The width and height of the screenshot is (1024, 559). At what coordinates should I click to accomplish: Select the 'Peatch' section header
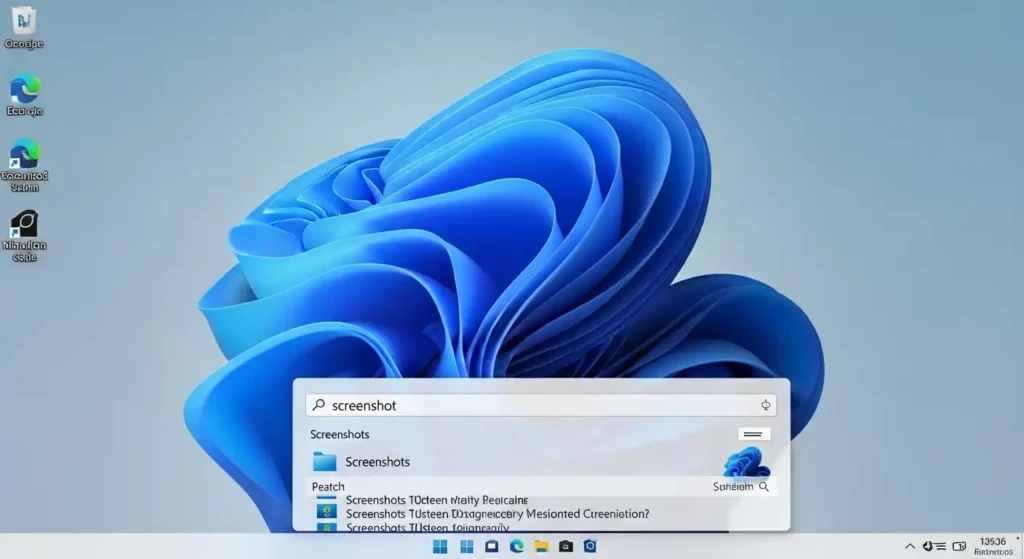pos(328,487)
